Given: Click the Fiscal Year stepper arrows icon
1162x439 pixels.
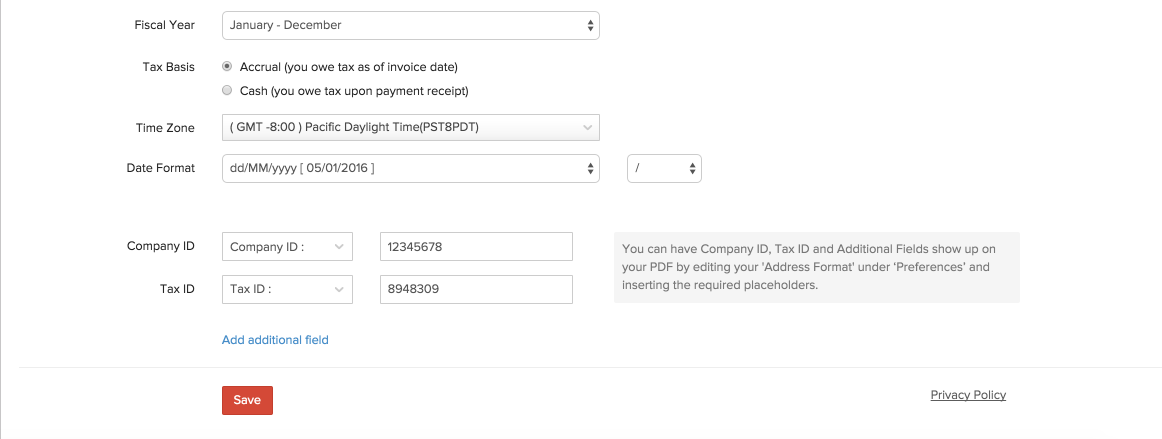Looking at the screenshot, I should coord(590,25).
